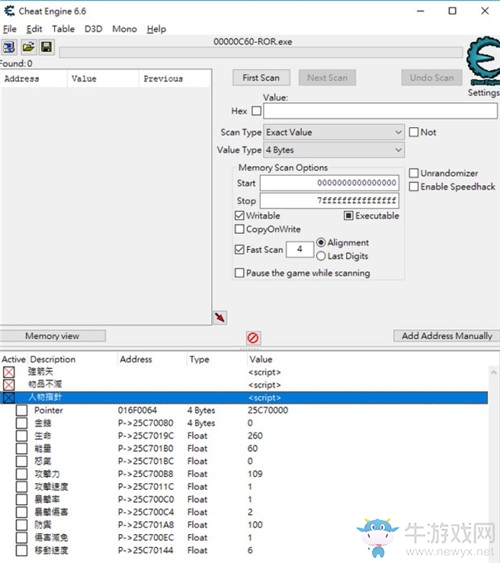Click the Type column header
500x563 pixels.
(199, 359)
